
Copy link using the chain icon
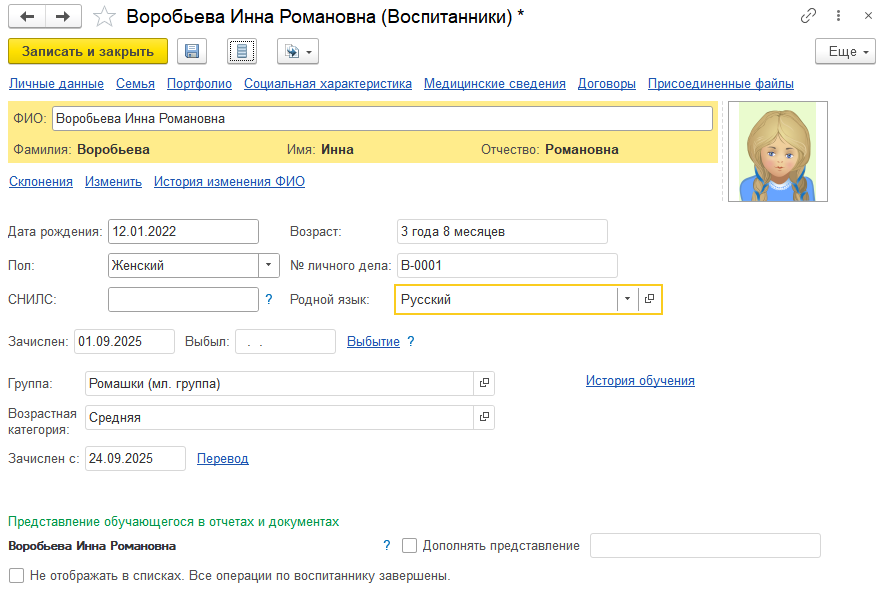[x=808, y=17]
